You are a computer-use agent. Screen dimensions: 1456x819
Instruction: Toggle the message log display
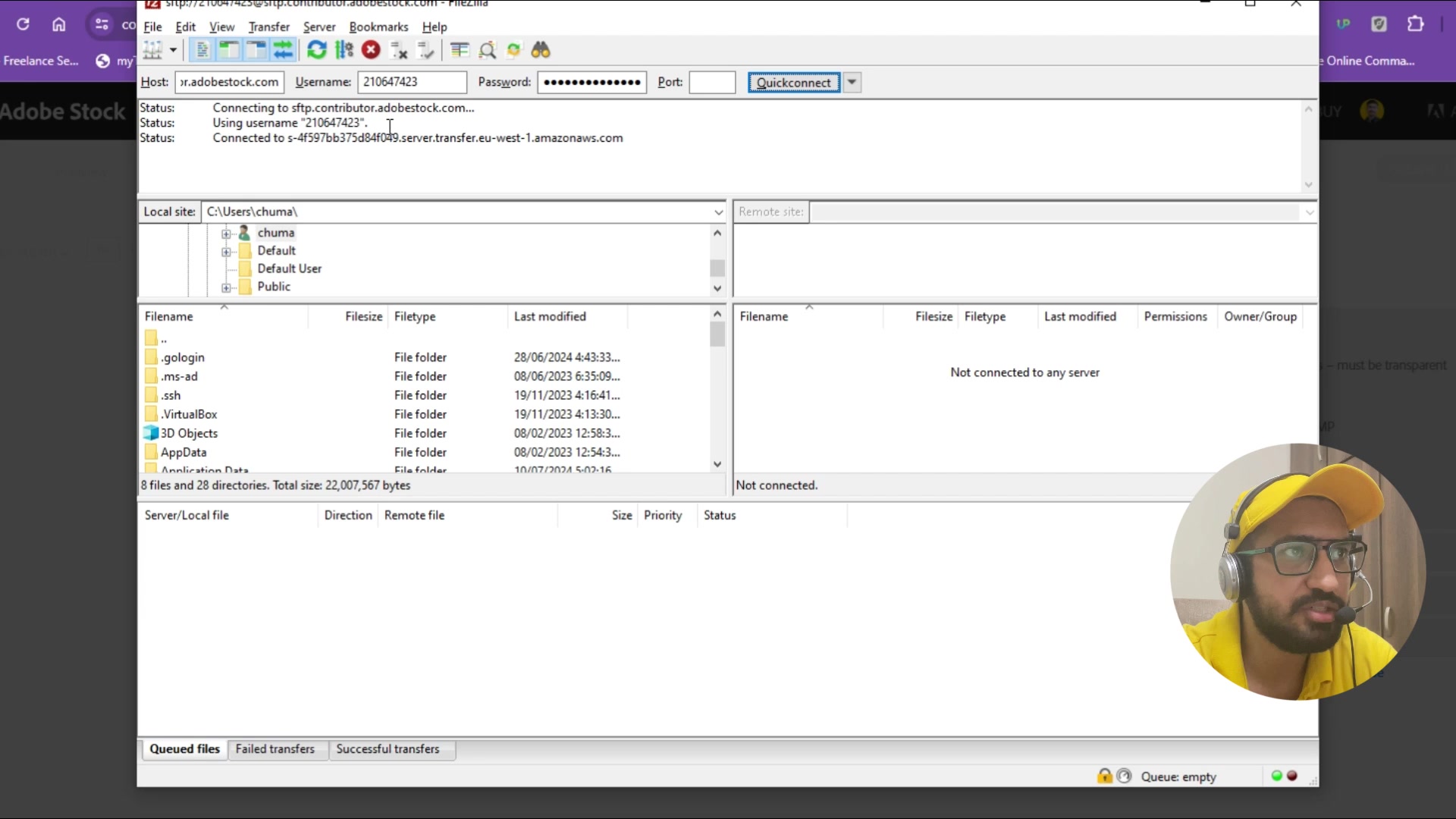point(202,50)
